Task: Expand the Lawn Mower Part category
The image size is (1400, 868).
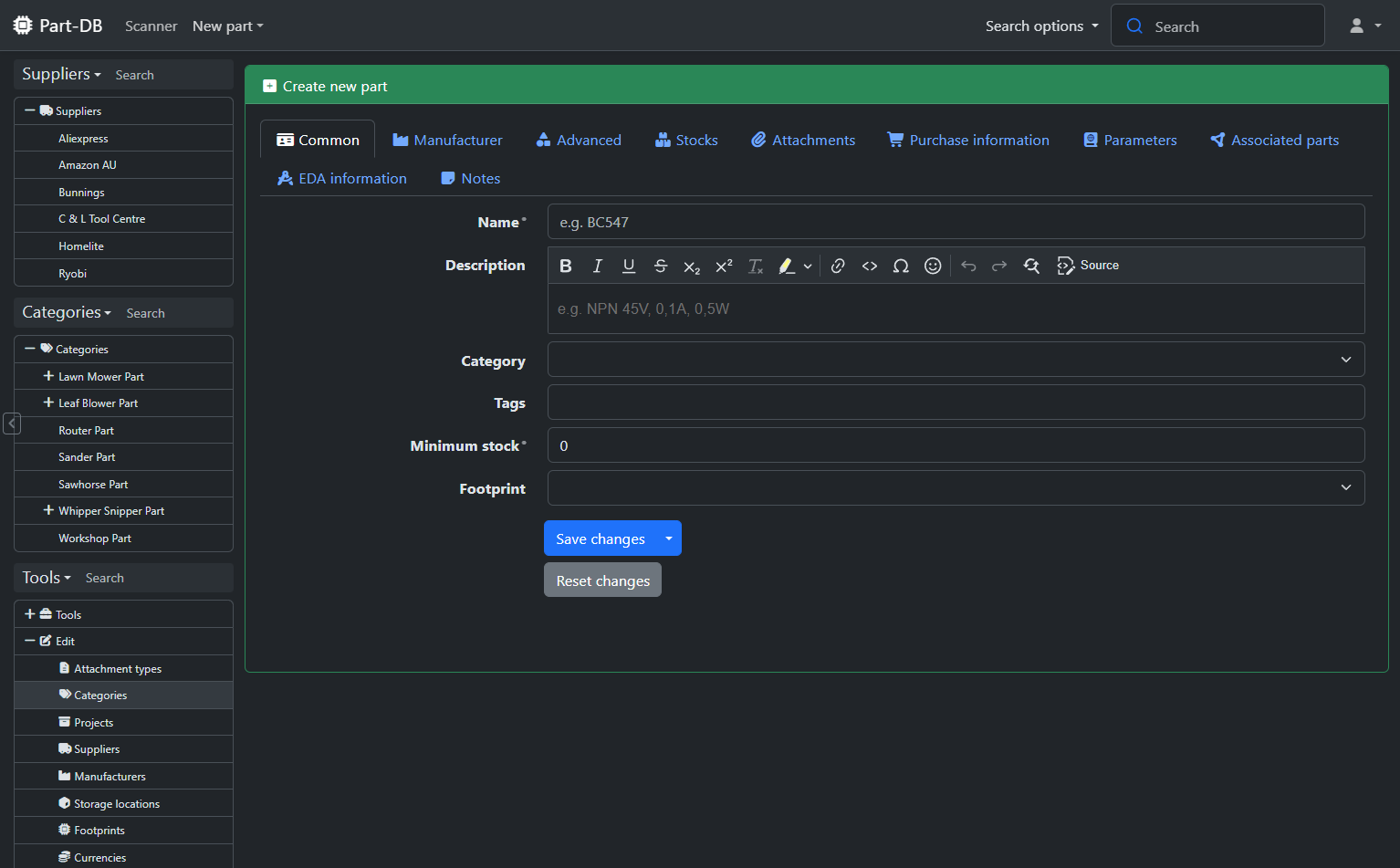Action: [48, 376]
